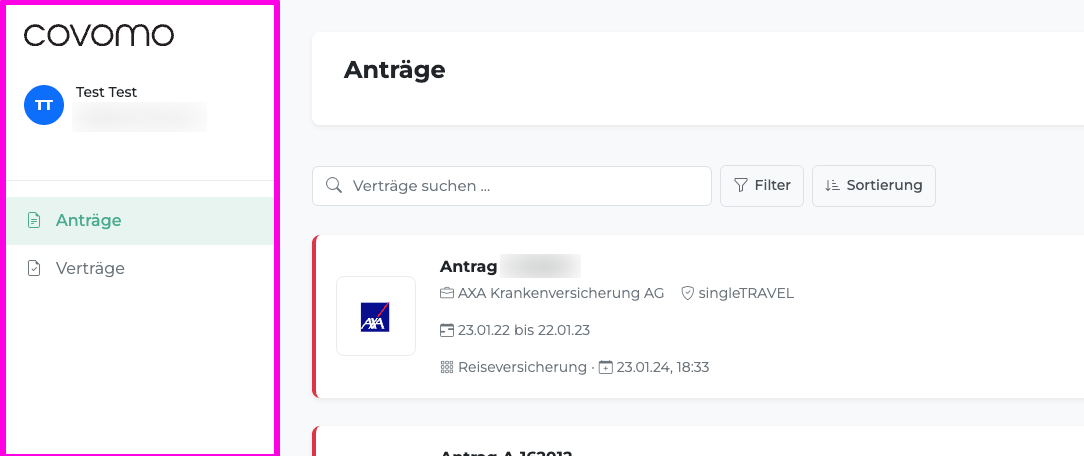
Task: Click AXA Krankenversicherung AG insurer label
Action: 561,293
